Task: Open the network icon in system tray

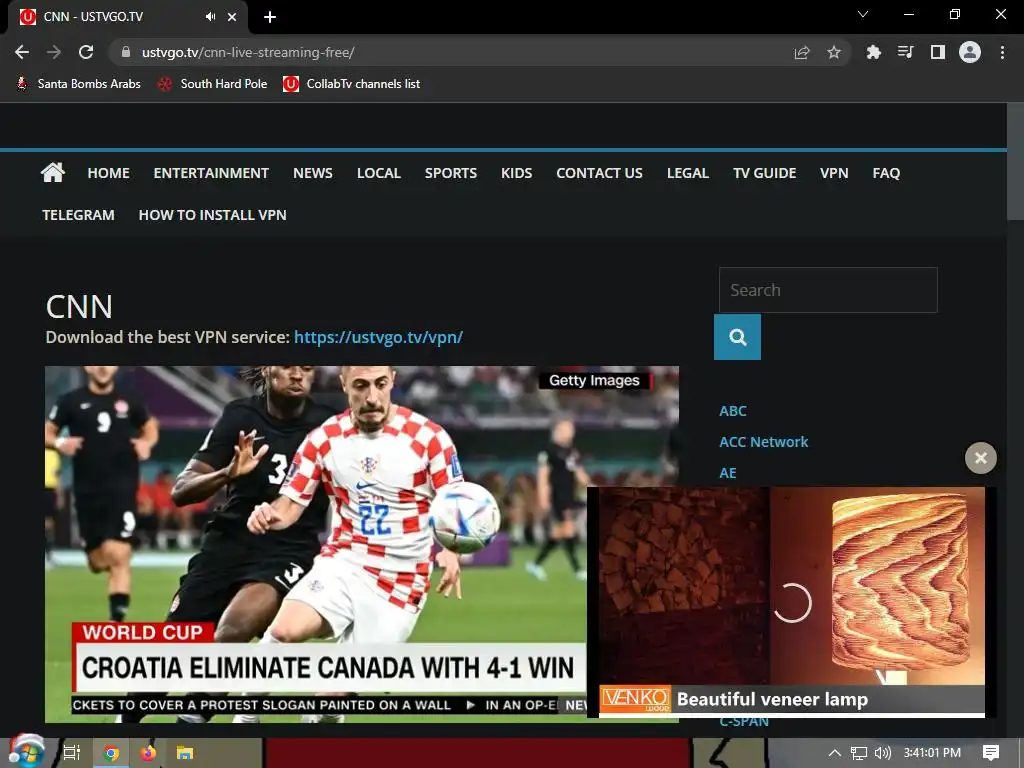Action: click(859, 753)
